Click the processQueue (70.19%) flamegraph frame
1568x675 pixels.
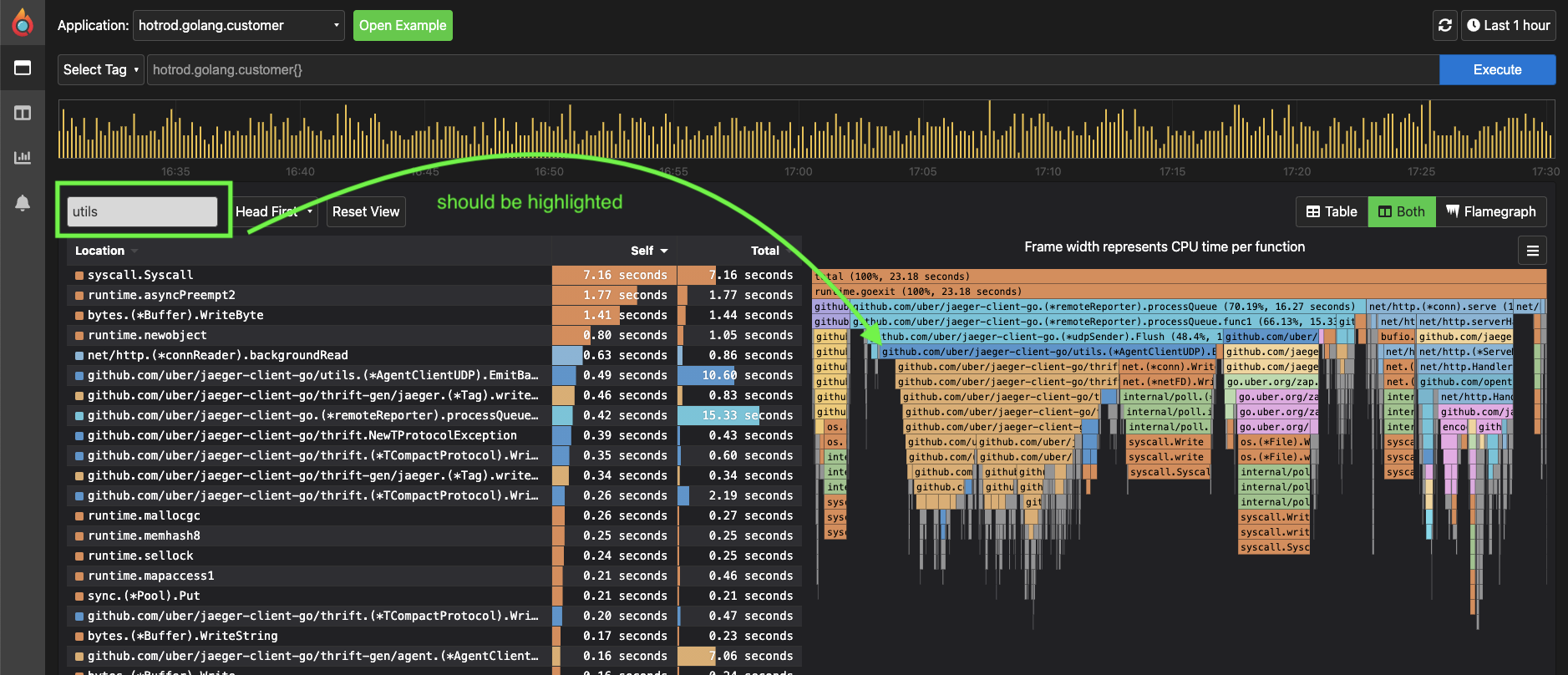1108,307
